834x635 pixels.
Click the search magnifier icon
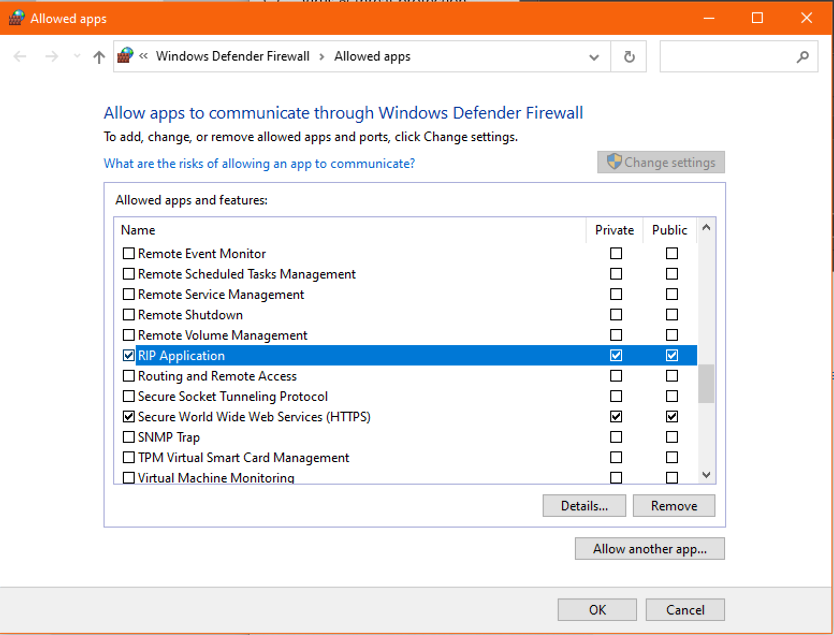click(803, 56)
